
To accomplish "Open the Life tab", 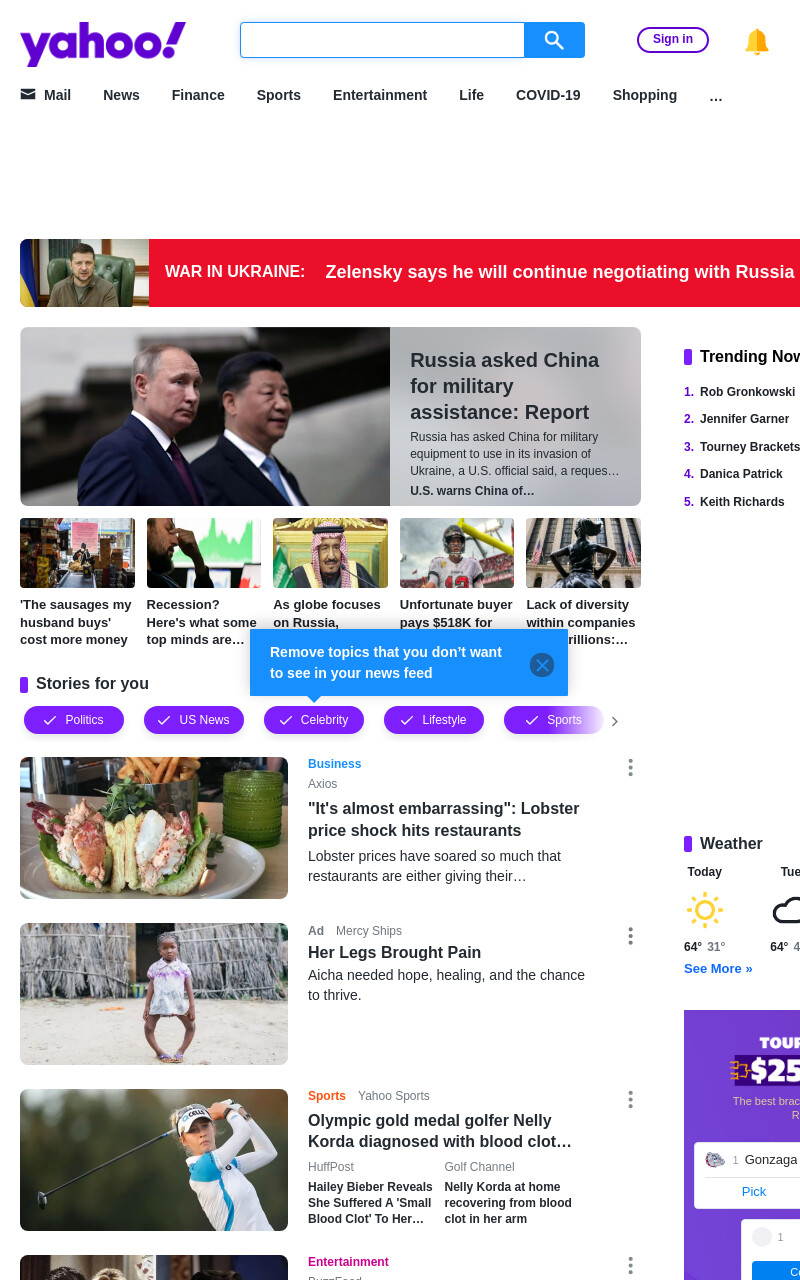I will point(471,95).
